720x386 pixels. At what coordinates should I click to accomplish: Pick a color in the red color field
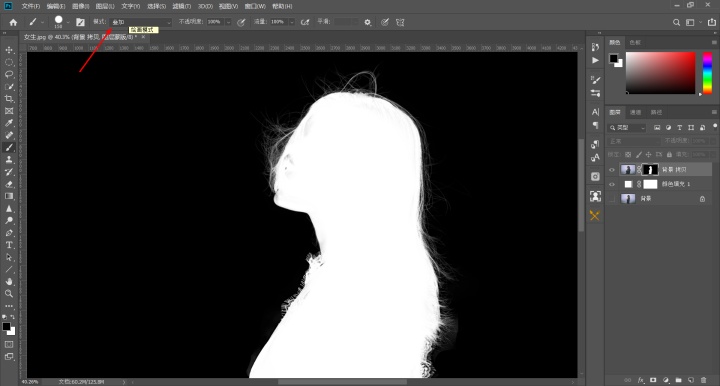coord(660,73)
